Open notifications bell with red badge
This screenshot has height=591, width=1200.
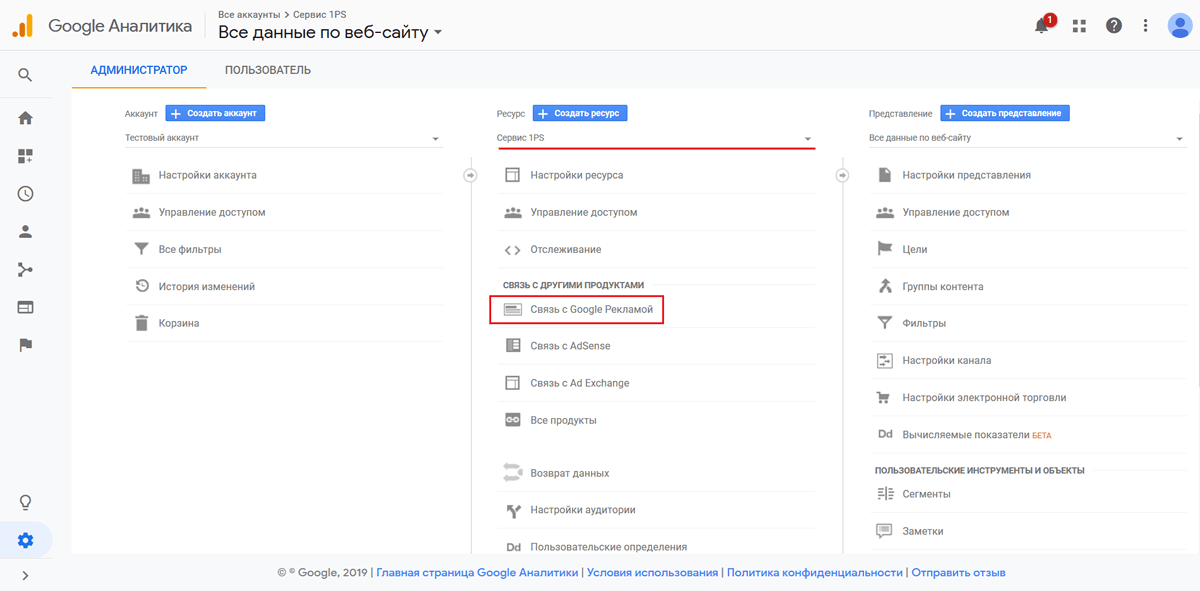tap(1043, 25)
